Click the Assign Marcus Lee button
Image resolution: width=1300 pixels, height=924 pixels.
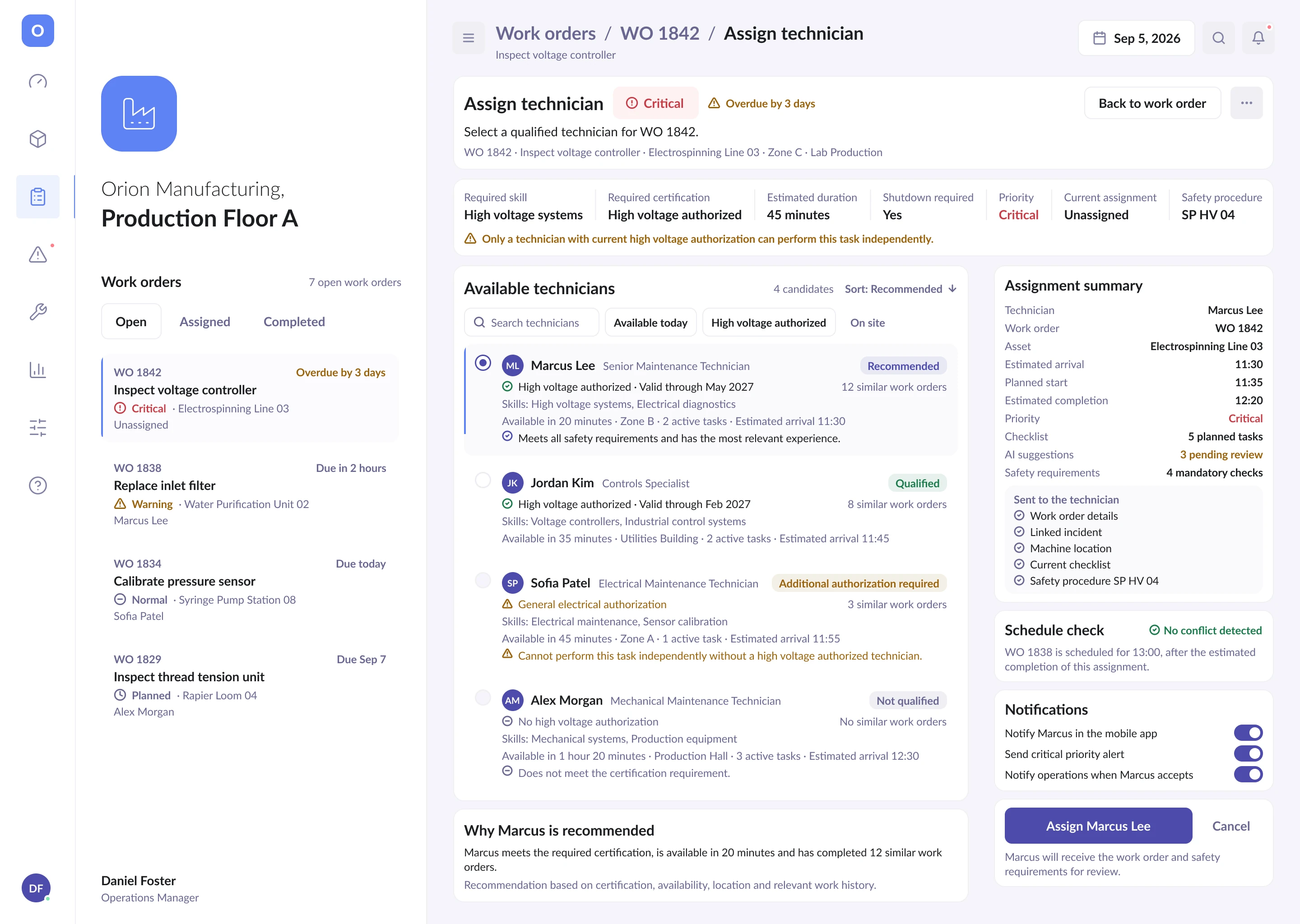(x=1098, y=826)
